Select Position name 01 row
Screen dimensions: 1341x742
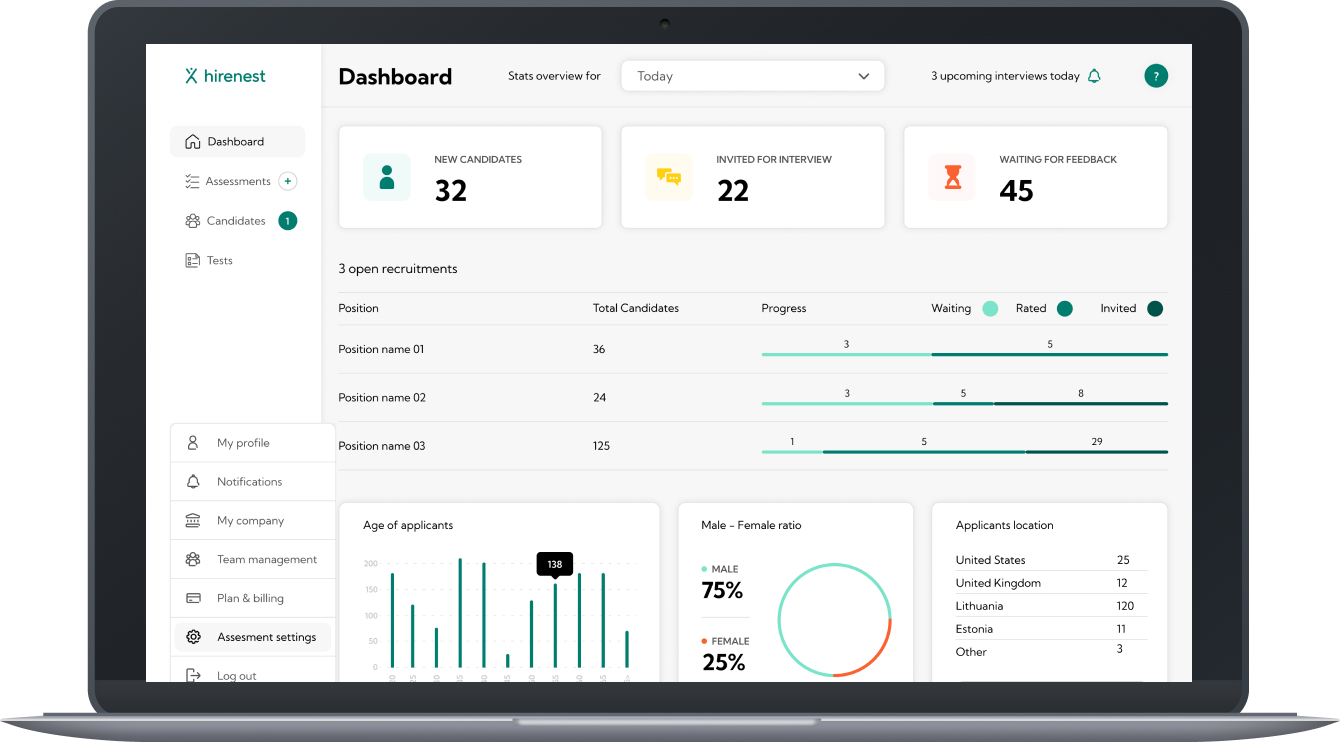coord(753,349)
